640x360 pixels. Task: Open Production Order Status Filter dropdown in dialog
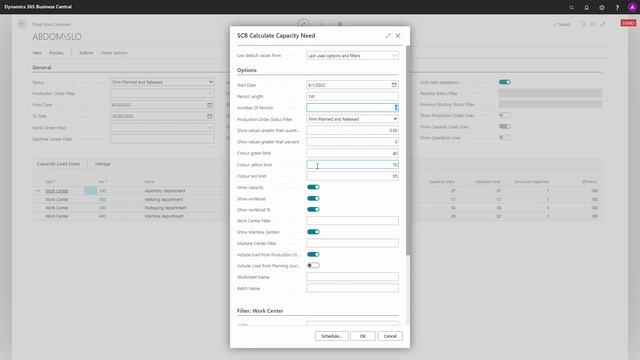[352, 119]
